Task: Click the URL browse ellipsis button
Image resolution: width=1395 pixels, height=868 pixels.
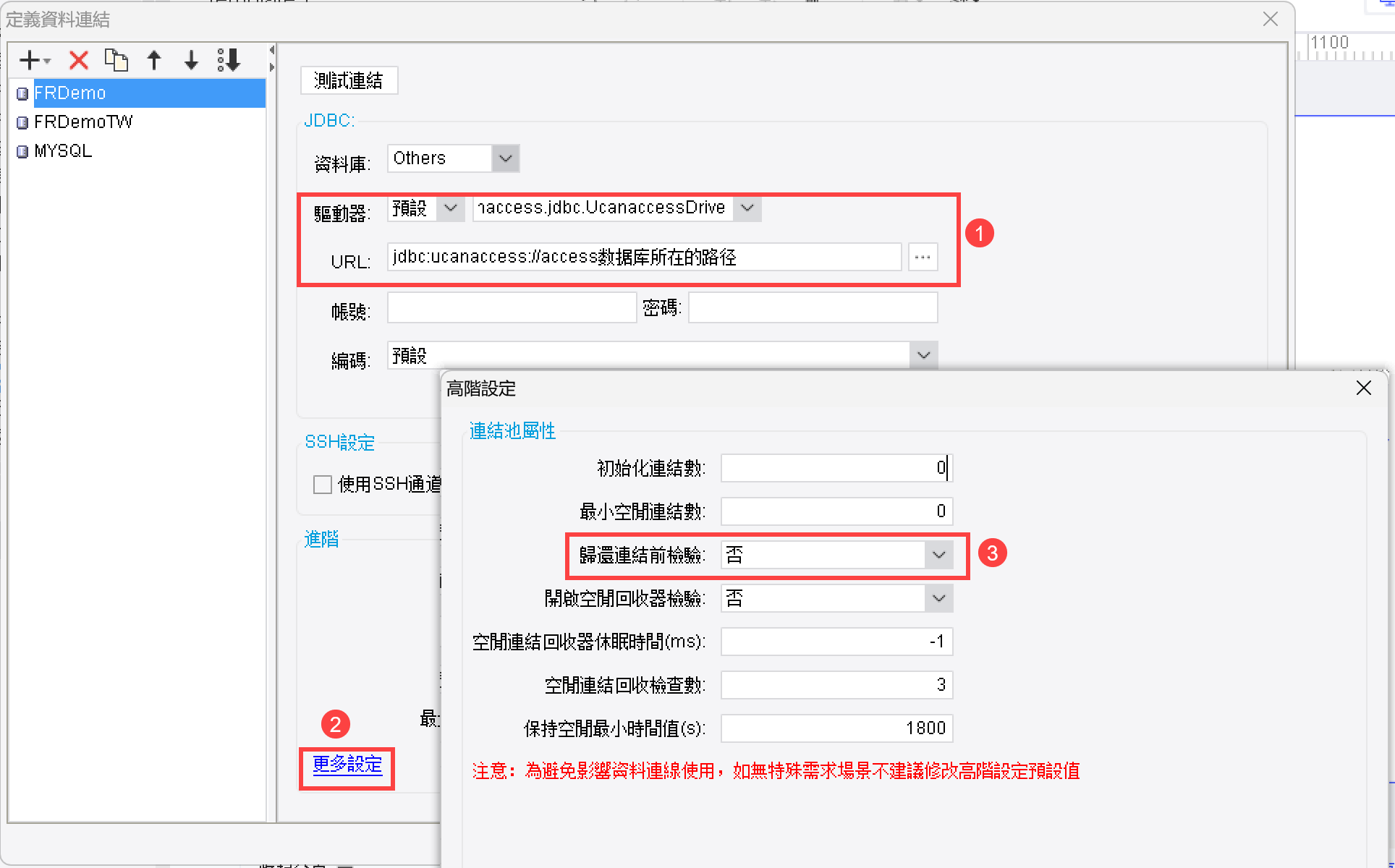Action: tap(923, 257)
